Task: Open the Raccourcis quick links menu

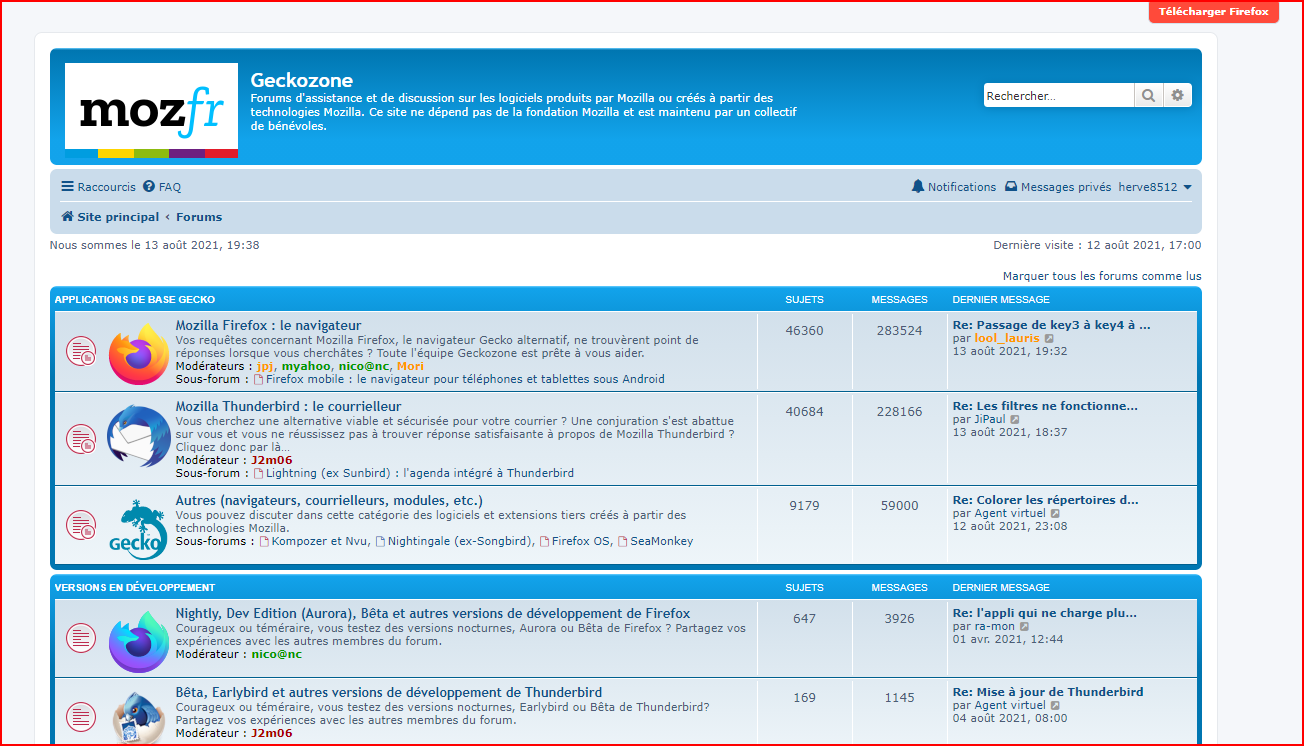Action: [x=98, y=187]
